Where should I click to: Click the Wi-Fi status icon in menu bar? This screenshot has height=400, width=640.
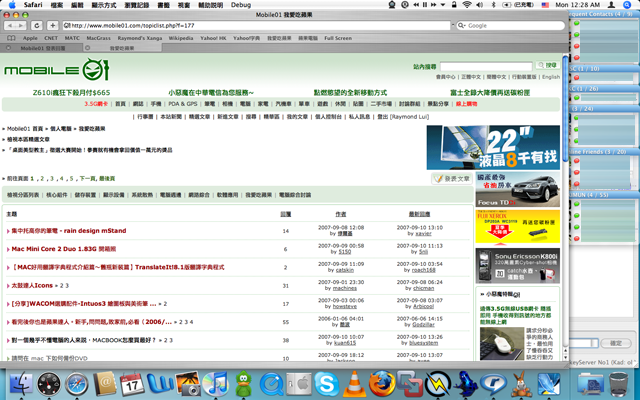[467, 5]
